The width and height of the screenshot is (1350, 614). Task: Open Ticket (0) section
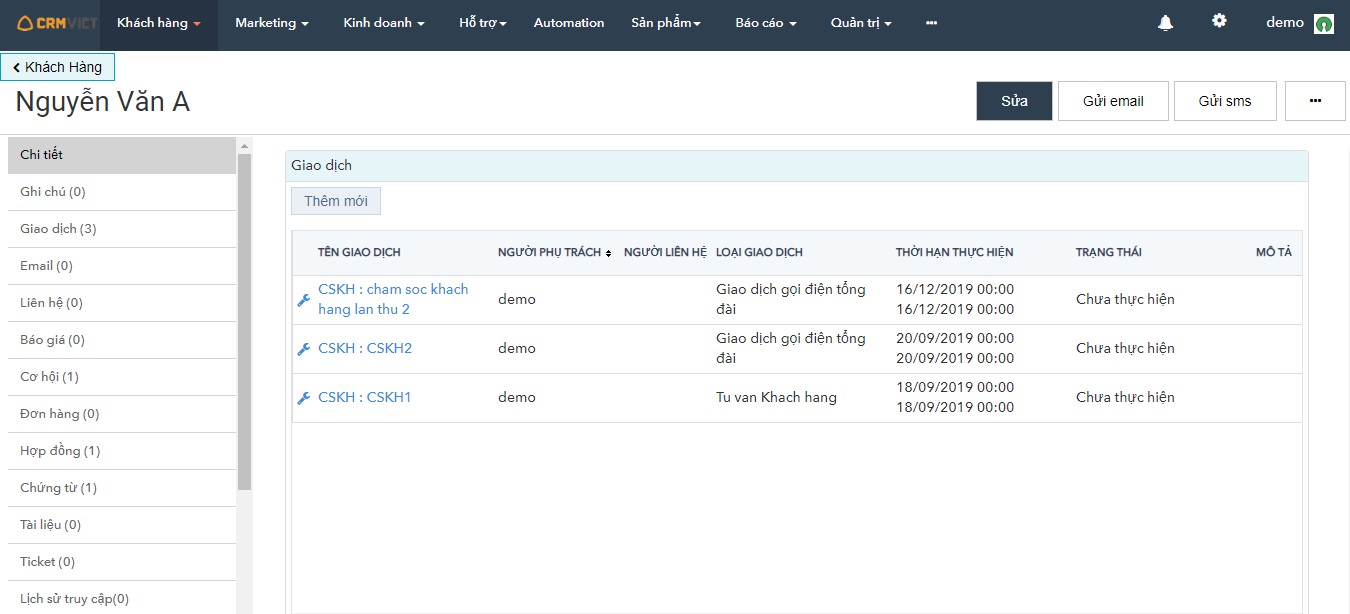tap(122, 562)
